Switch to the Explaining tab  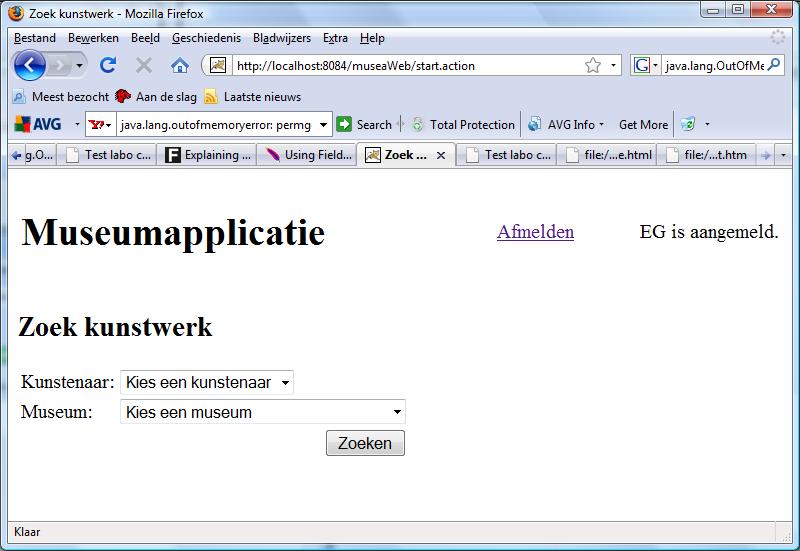click(x=208, y=155)
